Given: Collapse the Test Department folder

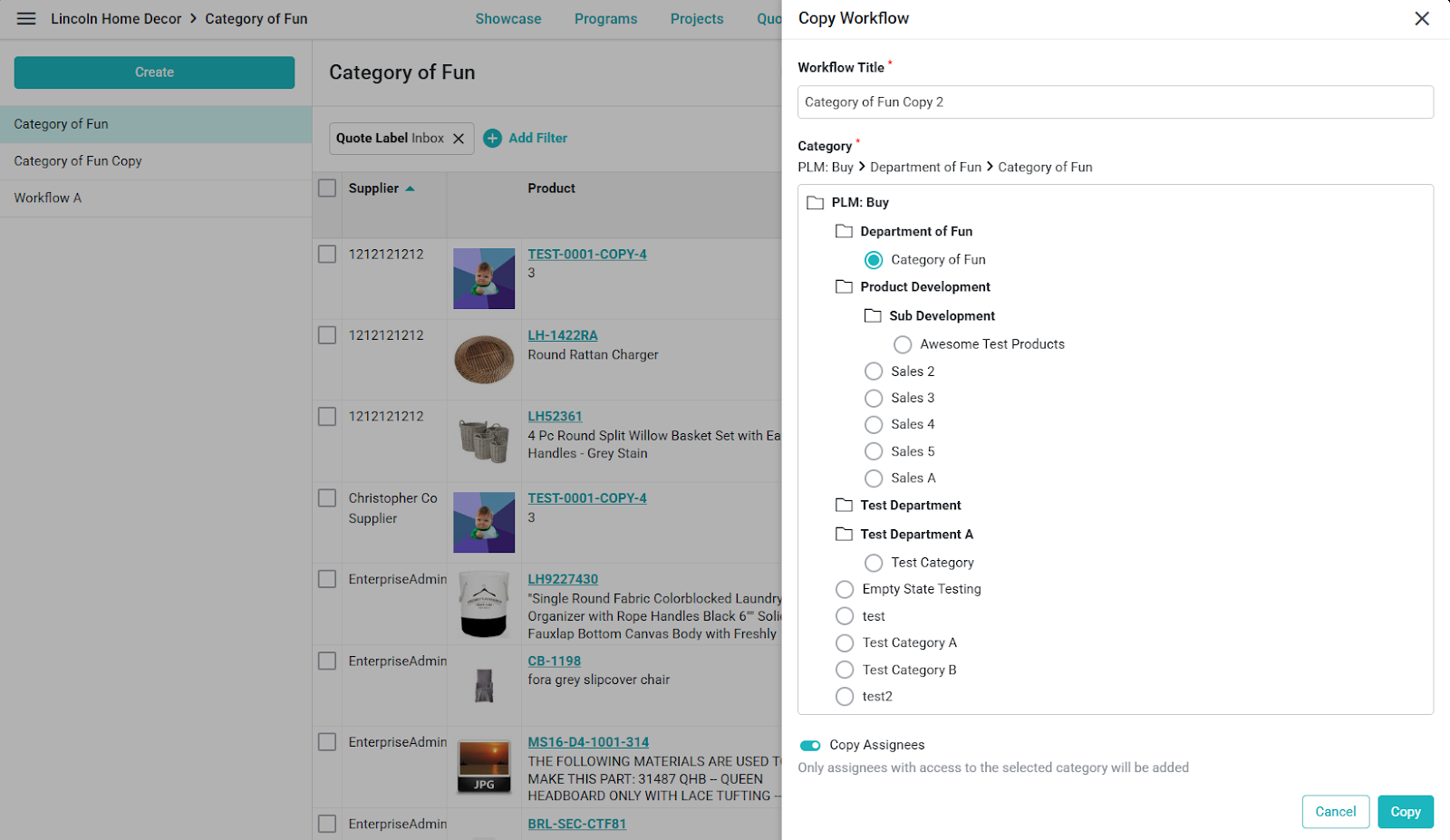Looking at the screenshot, I should coord(844,506).
